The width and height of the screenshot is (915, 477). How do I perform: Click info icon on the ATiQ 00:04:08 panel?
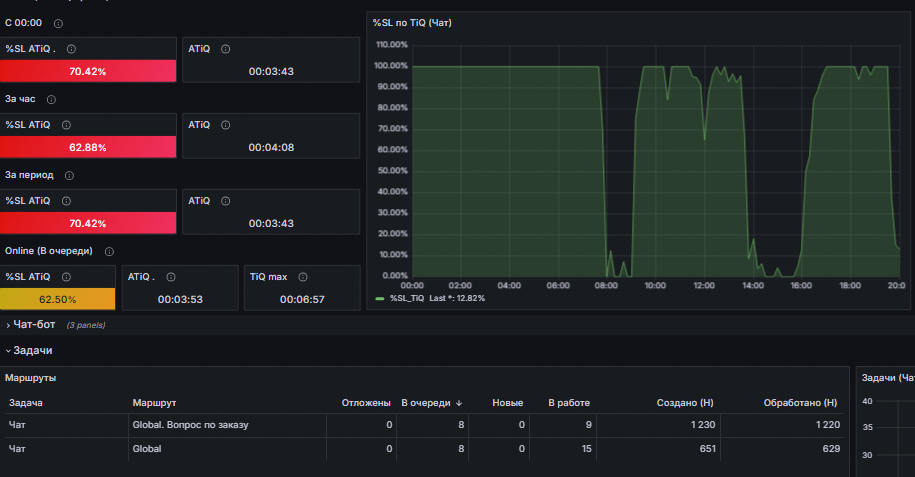pos(225,125)
